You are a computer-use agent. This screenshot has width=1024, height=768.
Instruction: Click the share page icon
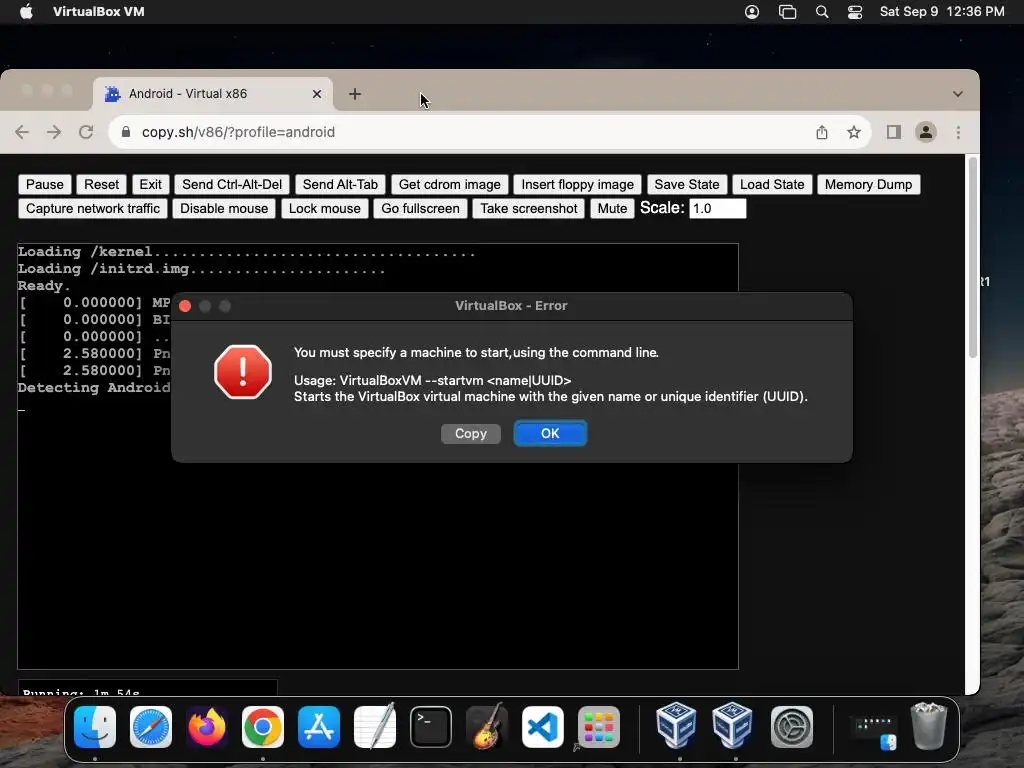point(822,133)
